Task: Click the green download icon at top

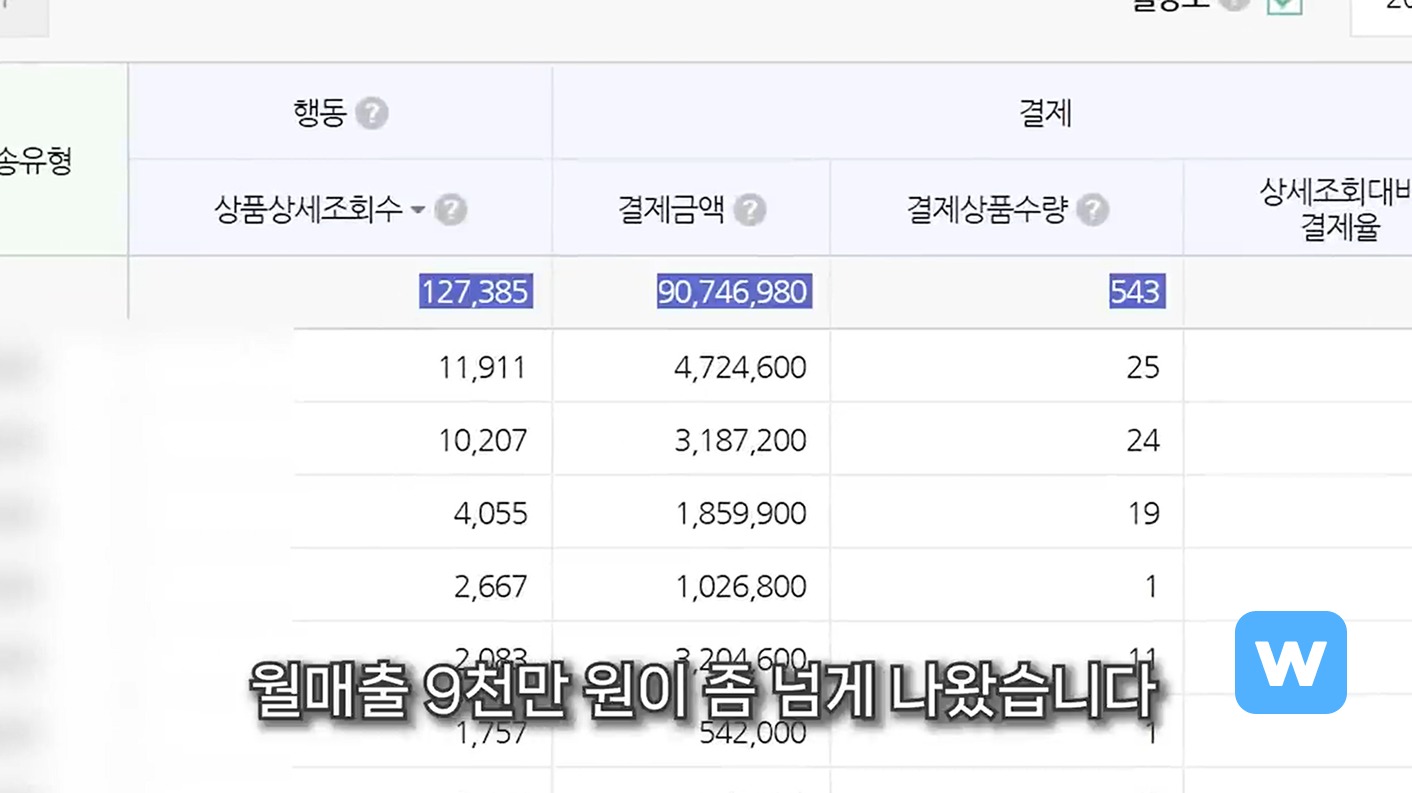Action: [1284, 6]
